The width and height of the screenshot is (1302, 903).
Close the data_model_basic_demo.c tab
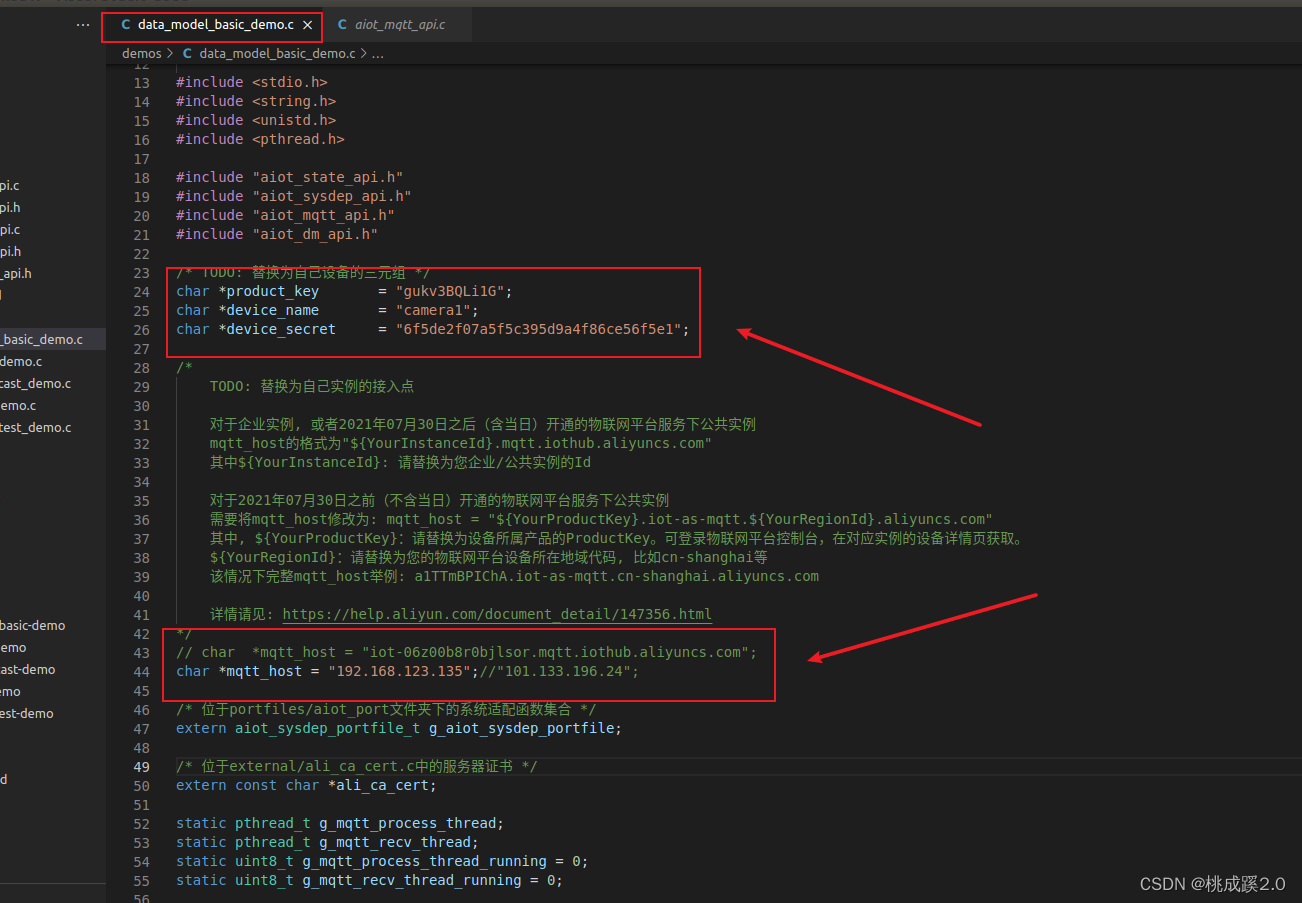(x=307, y=25)
